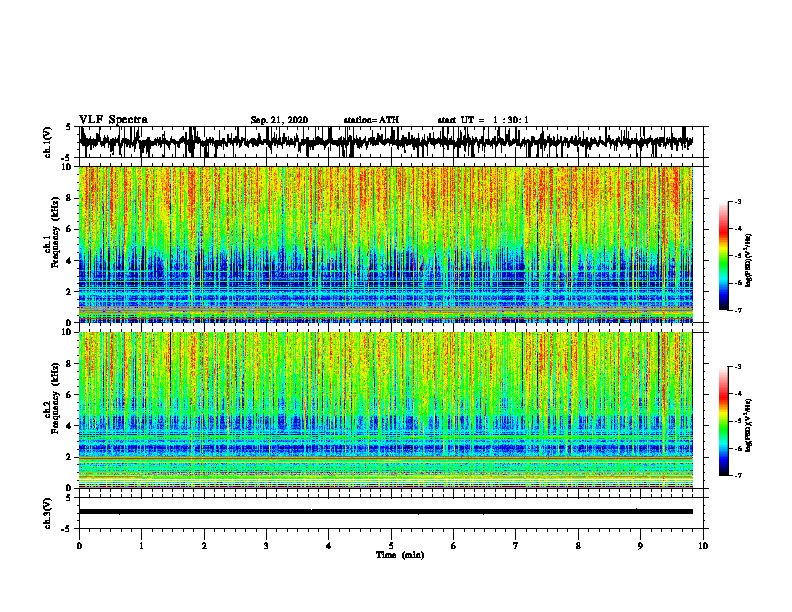Click the "1" tick on the time axis
Image resolution: width=792 pixels, height=612 pixels.
coord(141,546)
